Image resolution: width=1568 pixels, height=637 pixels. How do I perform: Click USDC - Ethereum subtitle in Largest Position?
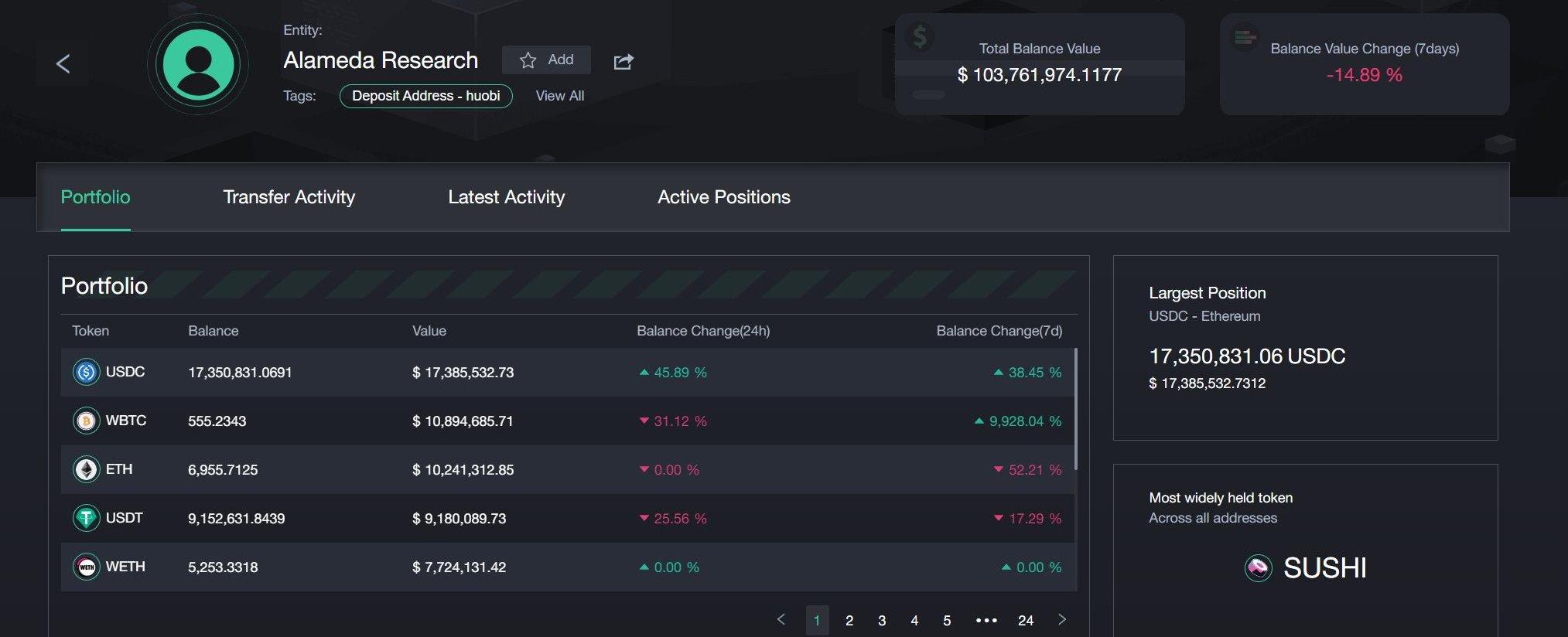click(x=1204, y=316)
